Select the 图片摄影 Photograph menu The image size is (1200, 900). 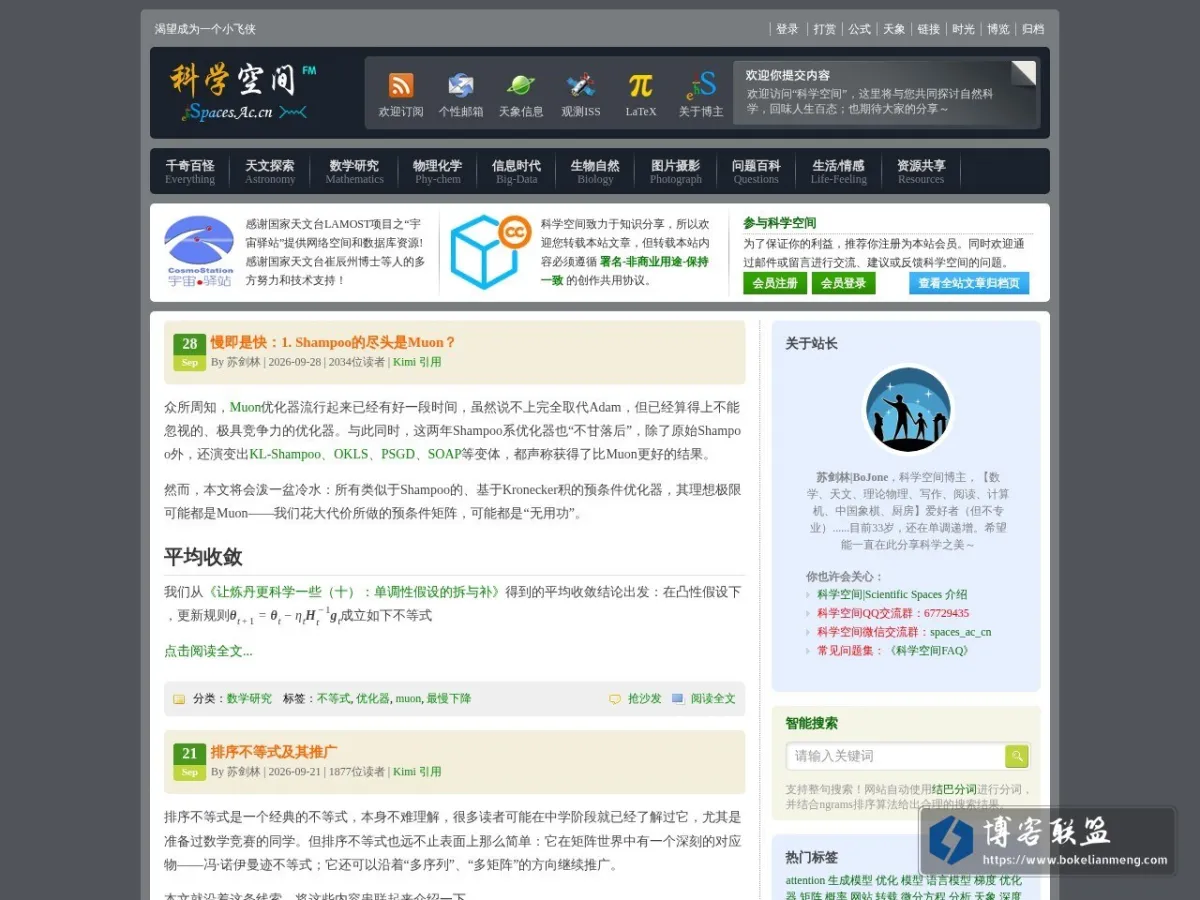coord(676,172)
